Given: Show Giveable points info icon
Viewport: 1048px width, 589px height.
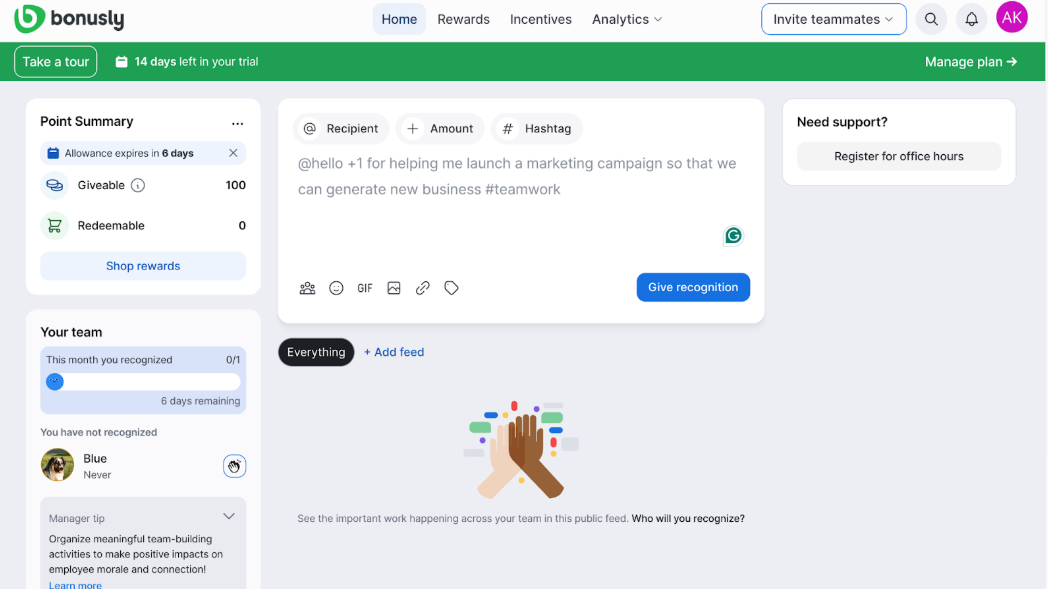Looking at the screenshot, I should coord(138,185).
